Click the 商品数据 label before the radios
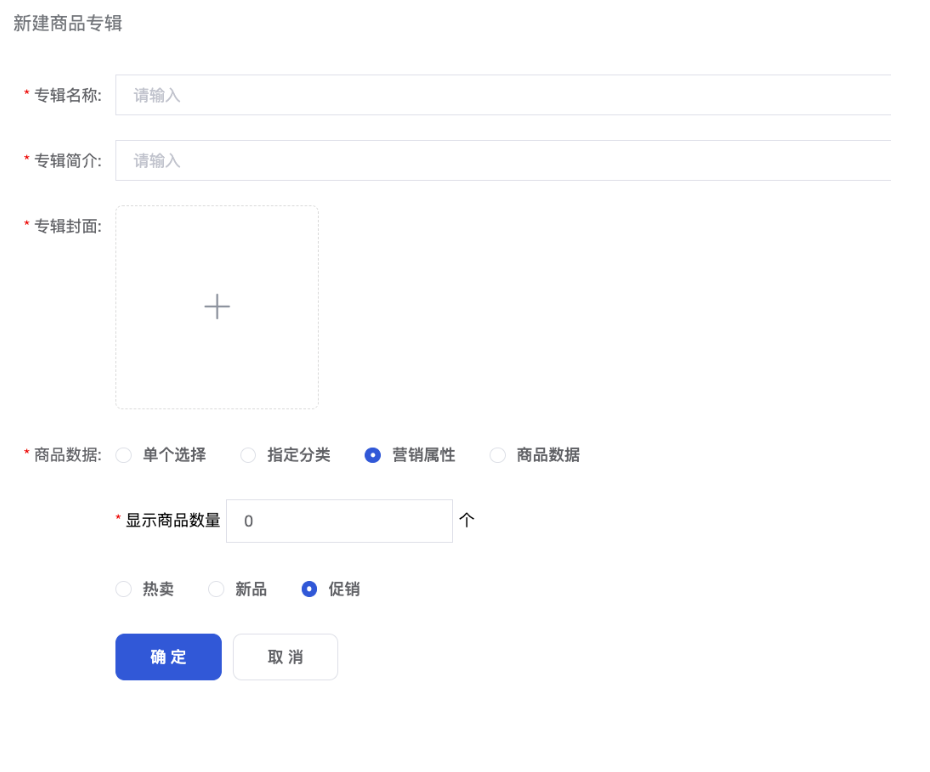Screen dimensions: 930x772 pyautogui.click(x=67, y=456)
